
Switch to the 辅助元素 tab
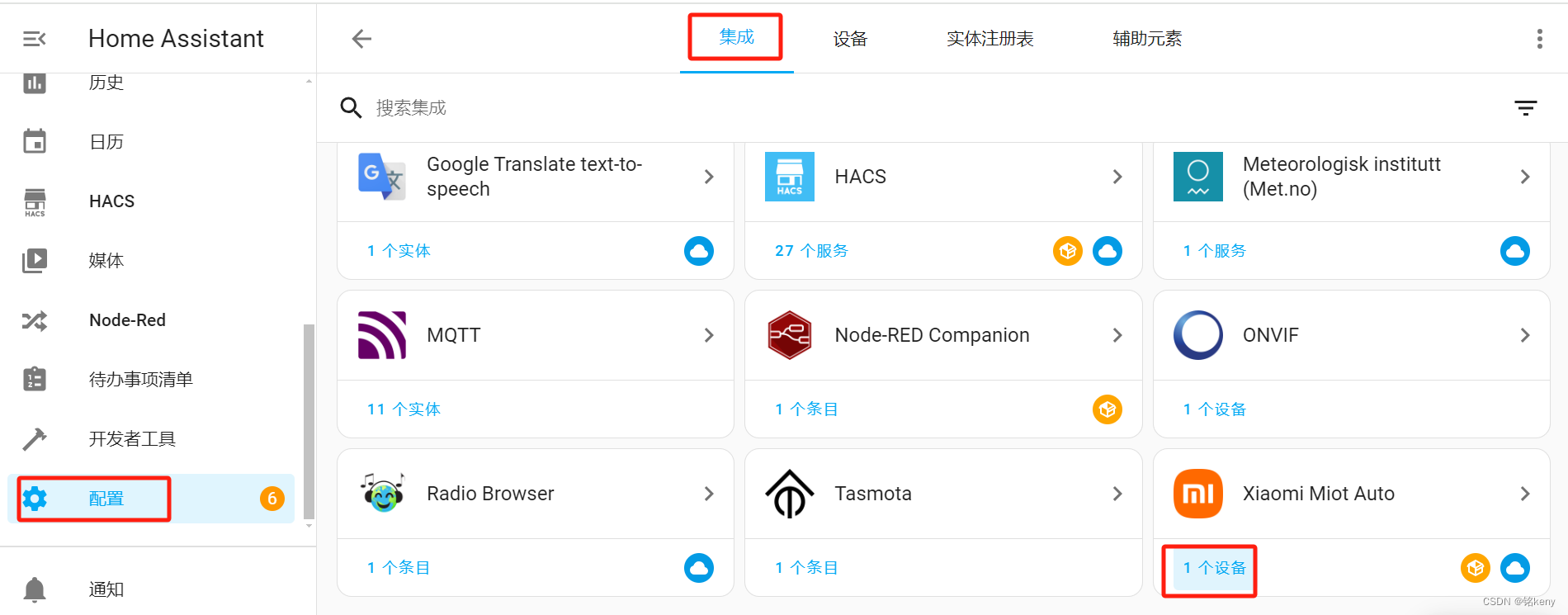(x=1147, y=39)
